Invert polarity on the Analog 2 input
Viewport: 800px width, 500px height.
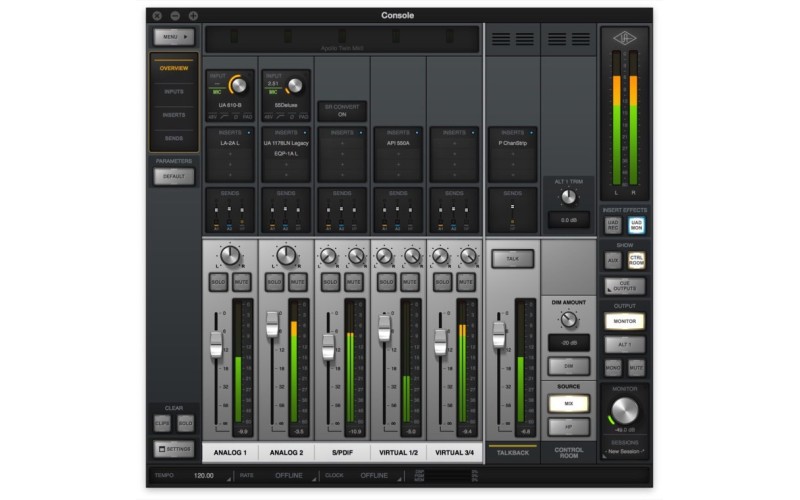click(x=292, y=117)
